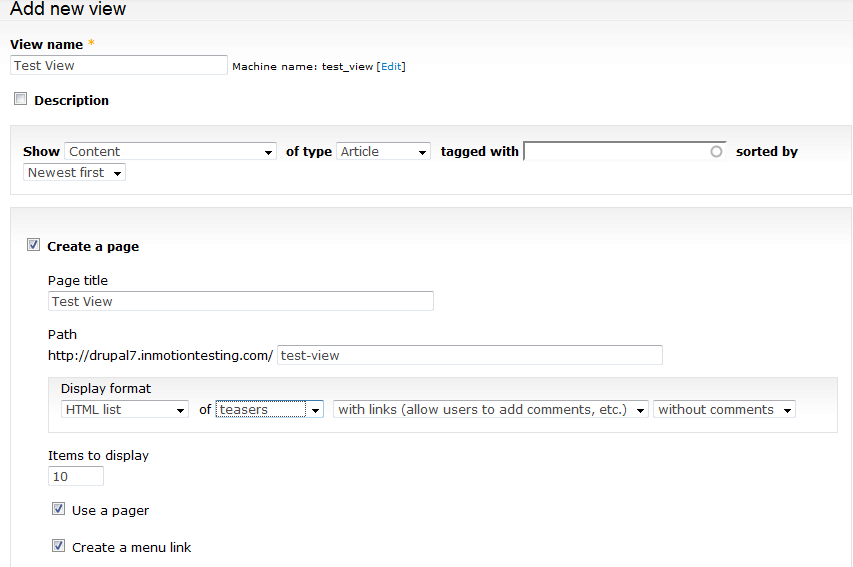
Task: Click the Path field containing test-view
Action: click(469, 355)
